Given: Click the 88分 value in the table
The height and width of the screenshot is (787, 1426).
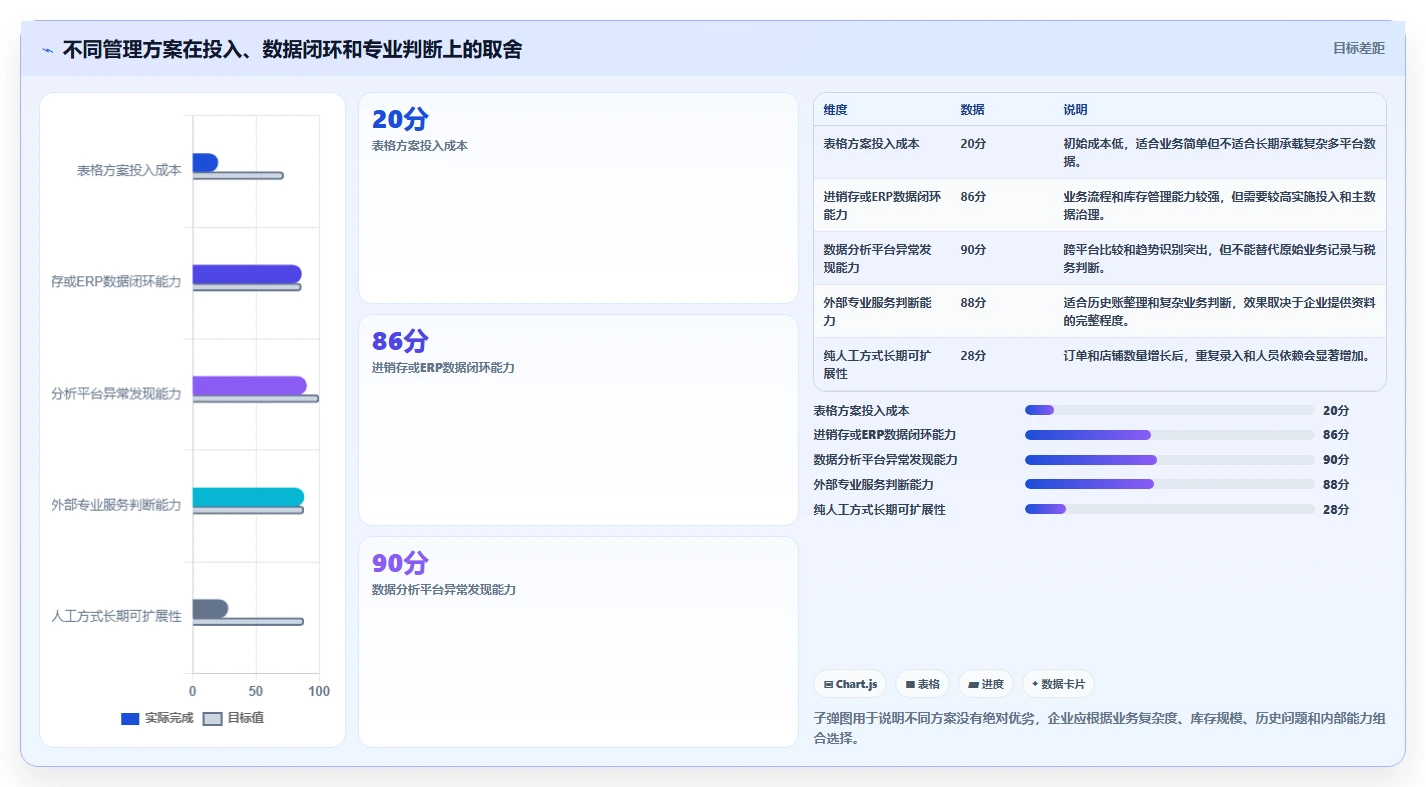Looking at the screenshot, I should point(973,303).
